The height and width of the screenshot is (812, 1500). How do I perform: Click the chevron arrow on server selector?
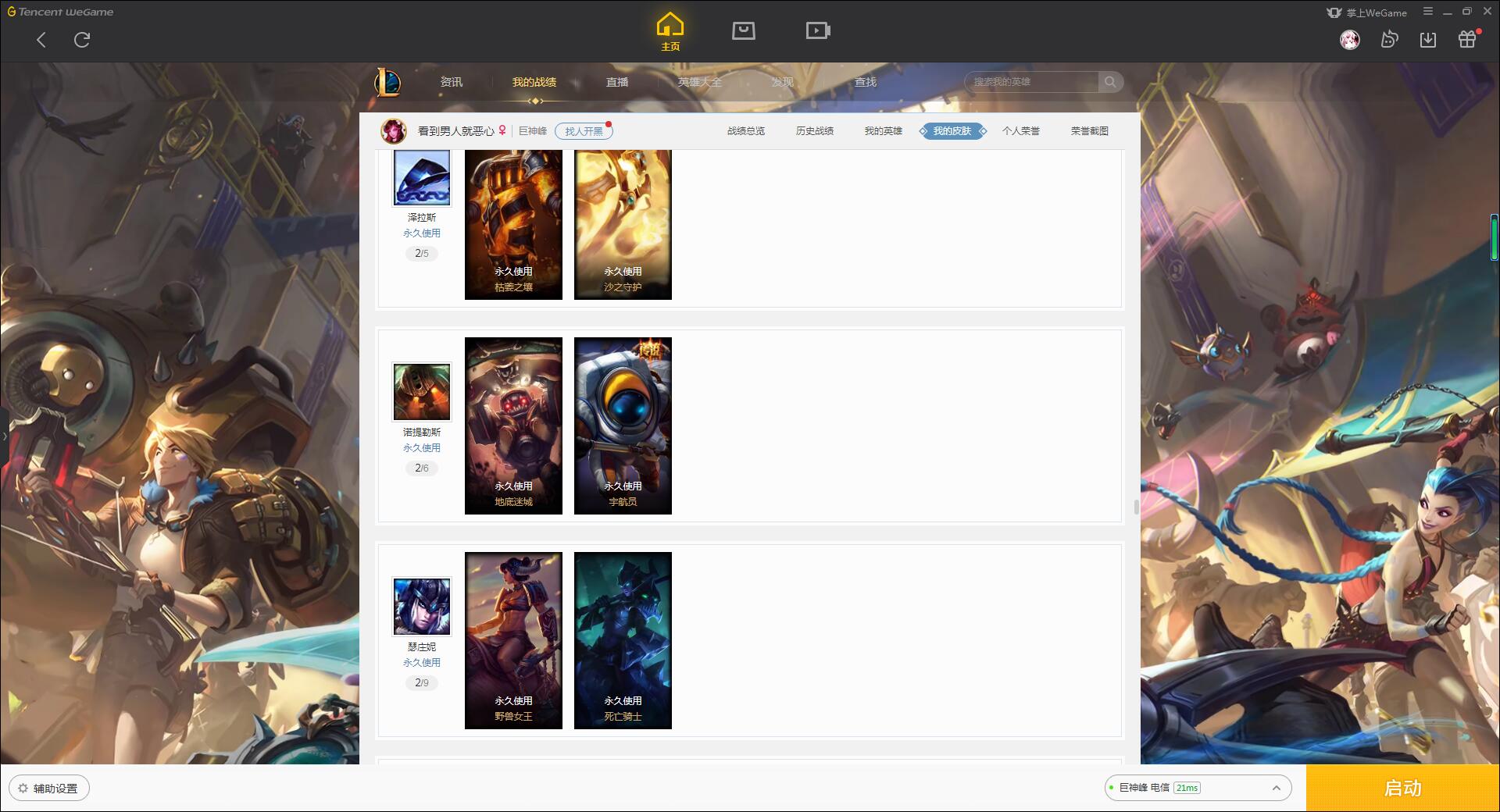1277,789
